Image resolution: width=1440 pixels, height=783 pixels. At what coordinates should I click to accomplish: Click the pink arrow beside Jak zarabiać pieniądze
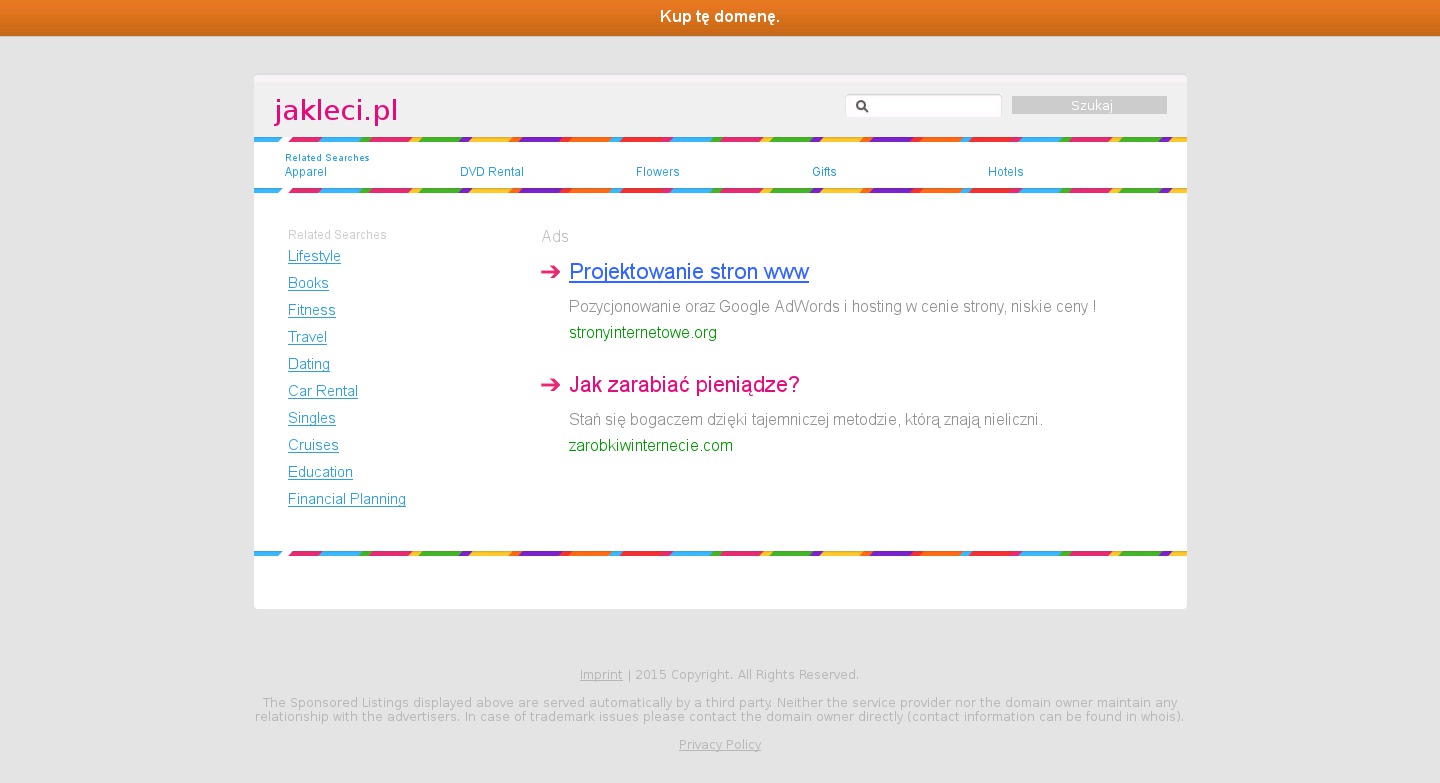pyautogui.click(x=550, y=385)
